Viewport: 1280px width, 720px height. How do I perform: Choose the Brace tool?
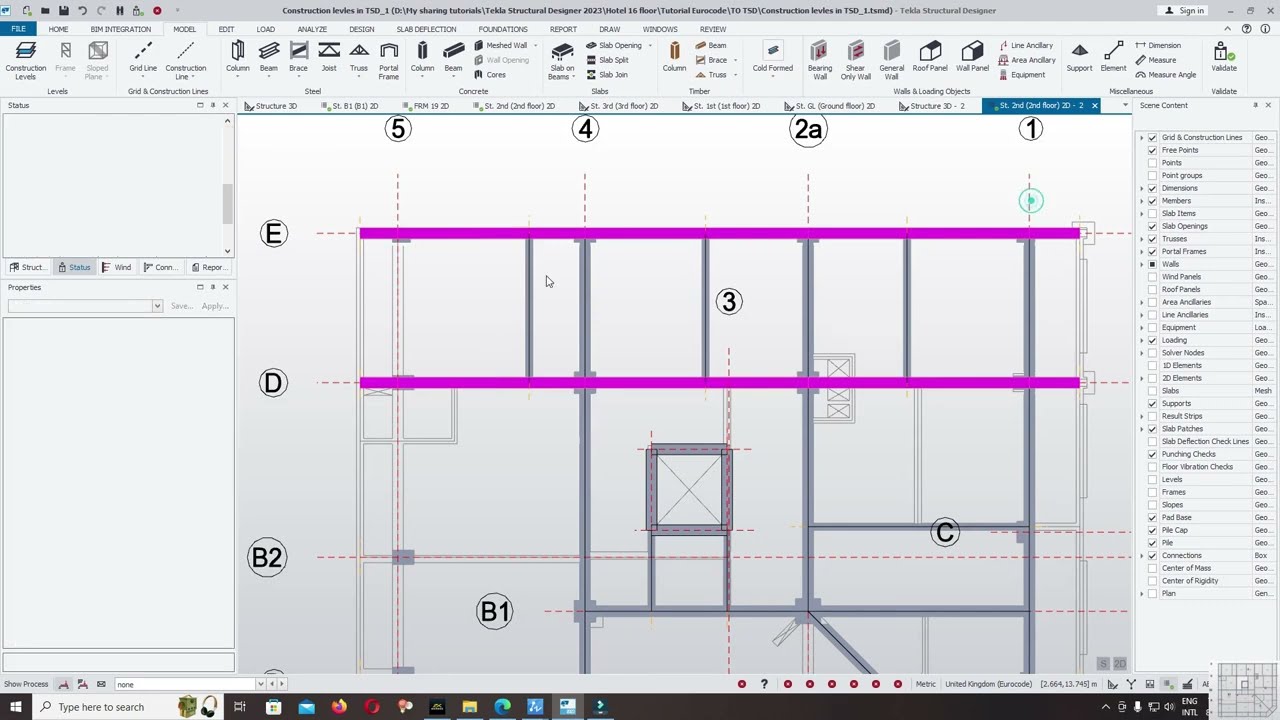click(x=298, y=58)
